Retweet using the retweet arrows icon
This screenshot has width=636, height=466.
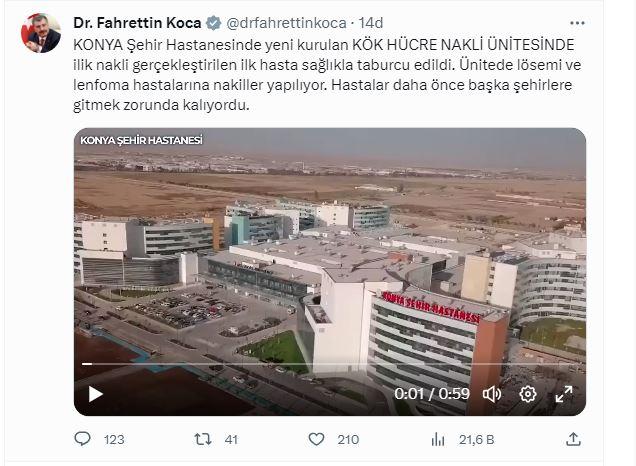click(203, 439)
